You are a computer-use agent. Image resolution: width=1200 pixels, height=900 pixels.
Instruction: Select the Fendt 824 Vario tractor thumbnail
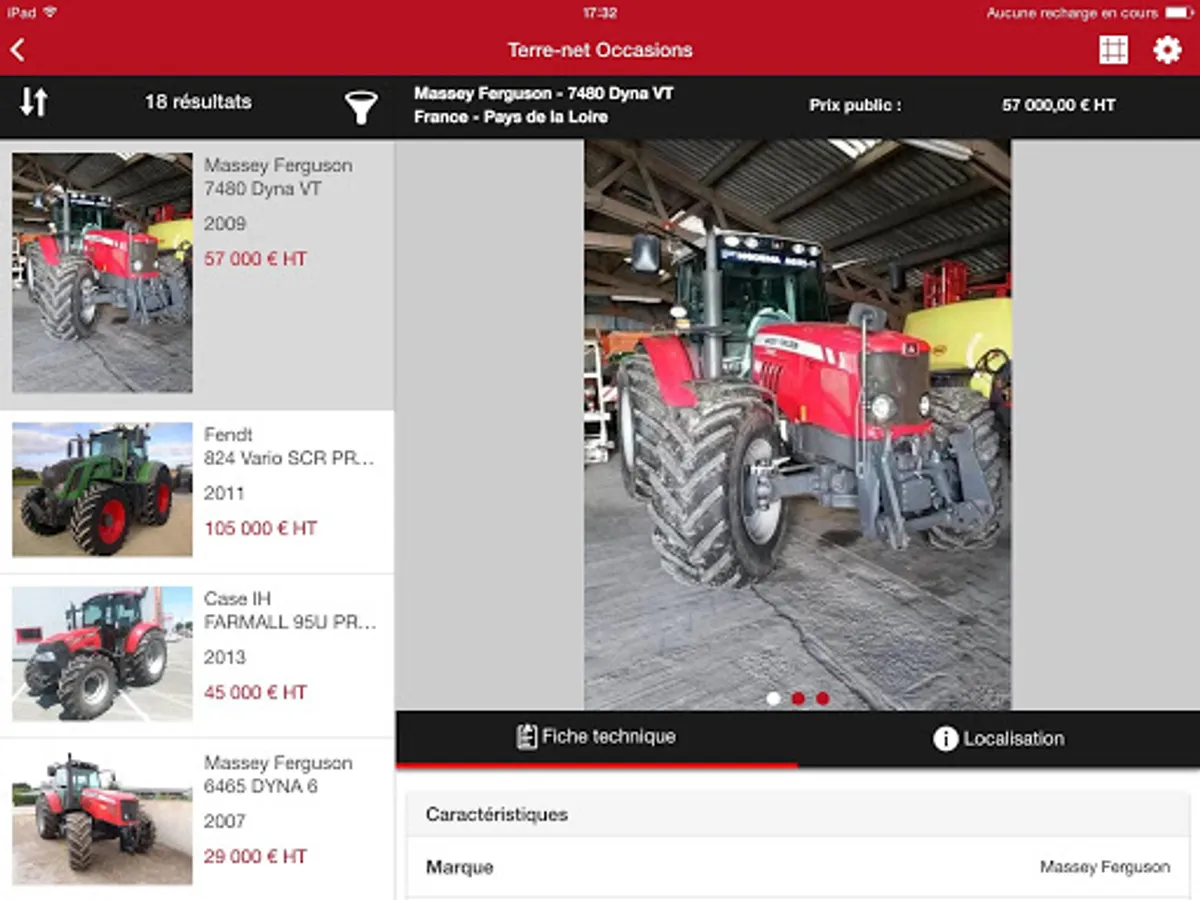[x=102, y=489]
